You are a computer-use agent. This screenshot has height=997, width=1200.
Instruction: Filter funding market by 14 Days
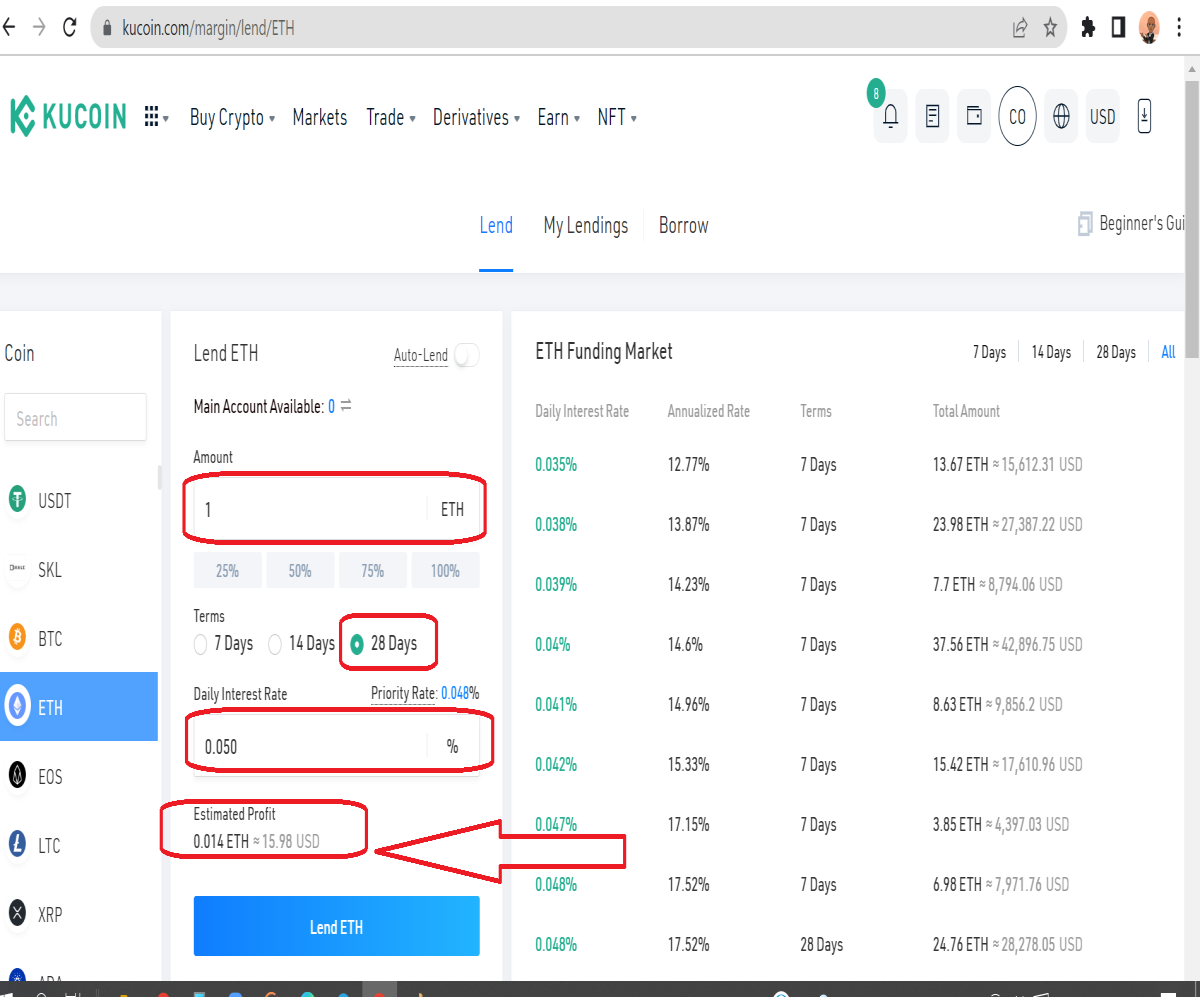point(1051,352)
